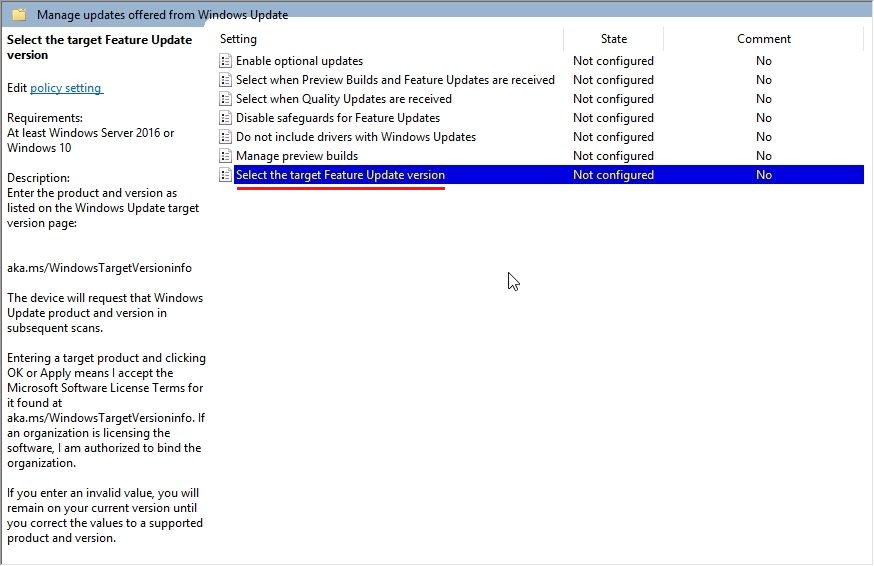Image resolution: width=874 pixels, height=566 pixels.
Task: Sort by the Setting column header
Action: pos(238,39)
